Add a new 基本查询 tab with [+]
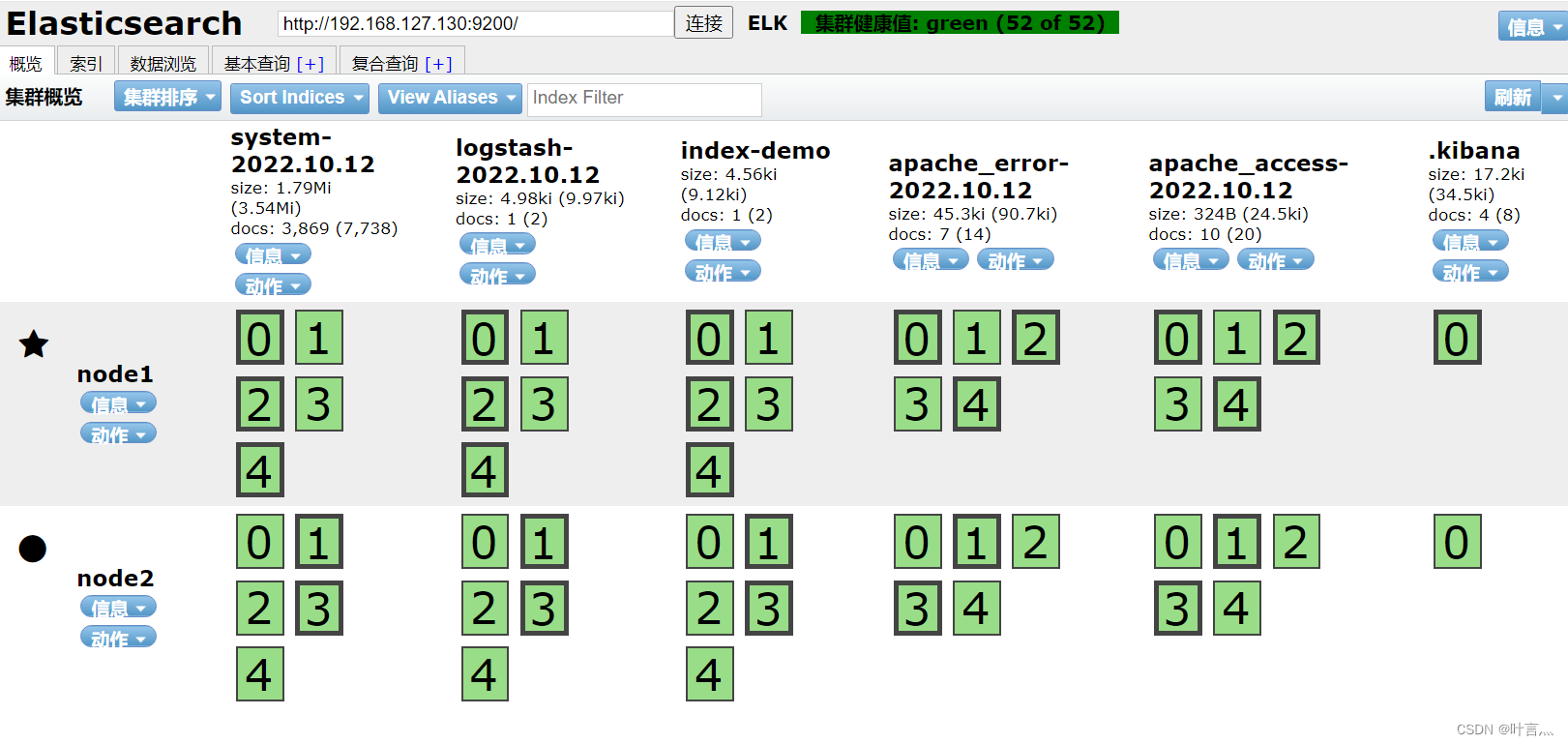 311,64
